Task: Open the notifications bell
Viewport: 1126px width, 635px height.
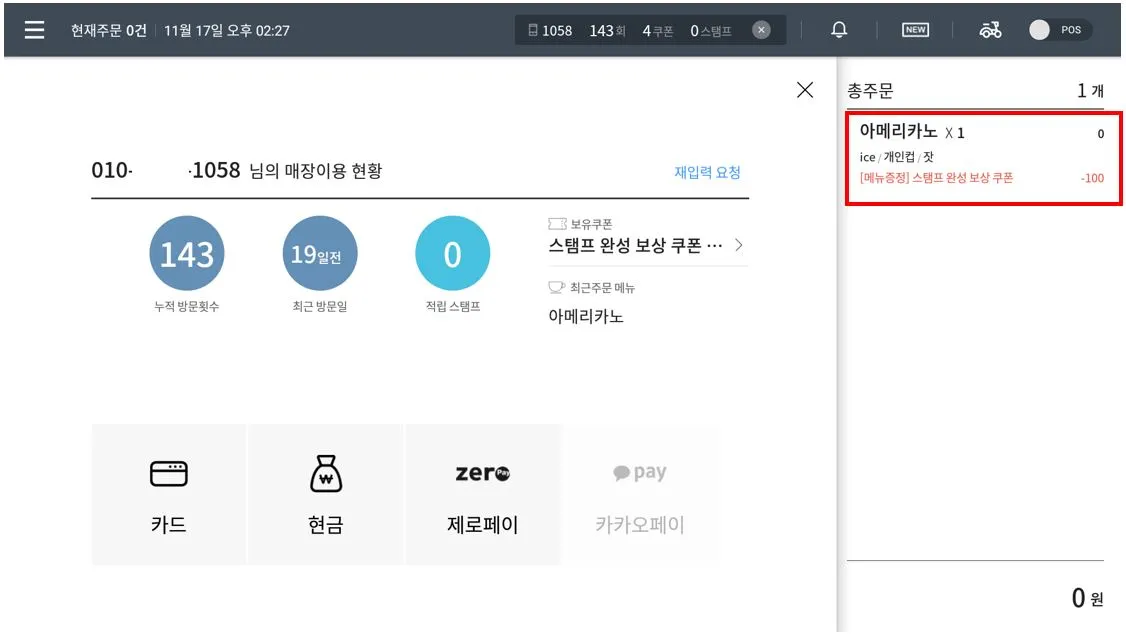Action: 839,29
